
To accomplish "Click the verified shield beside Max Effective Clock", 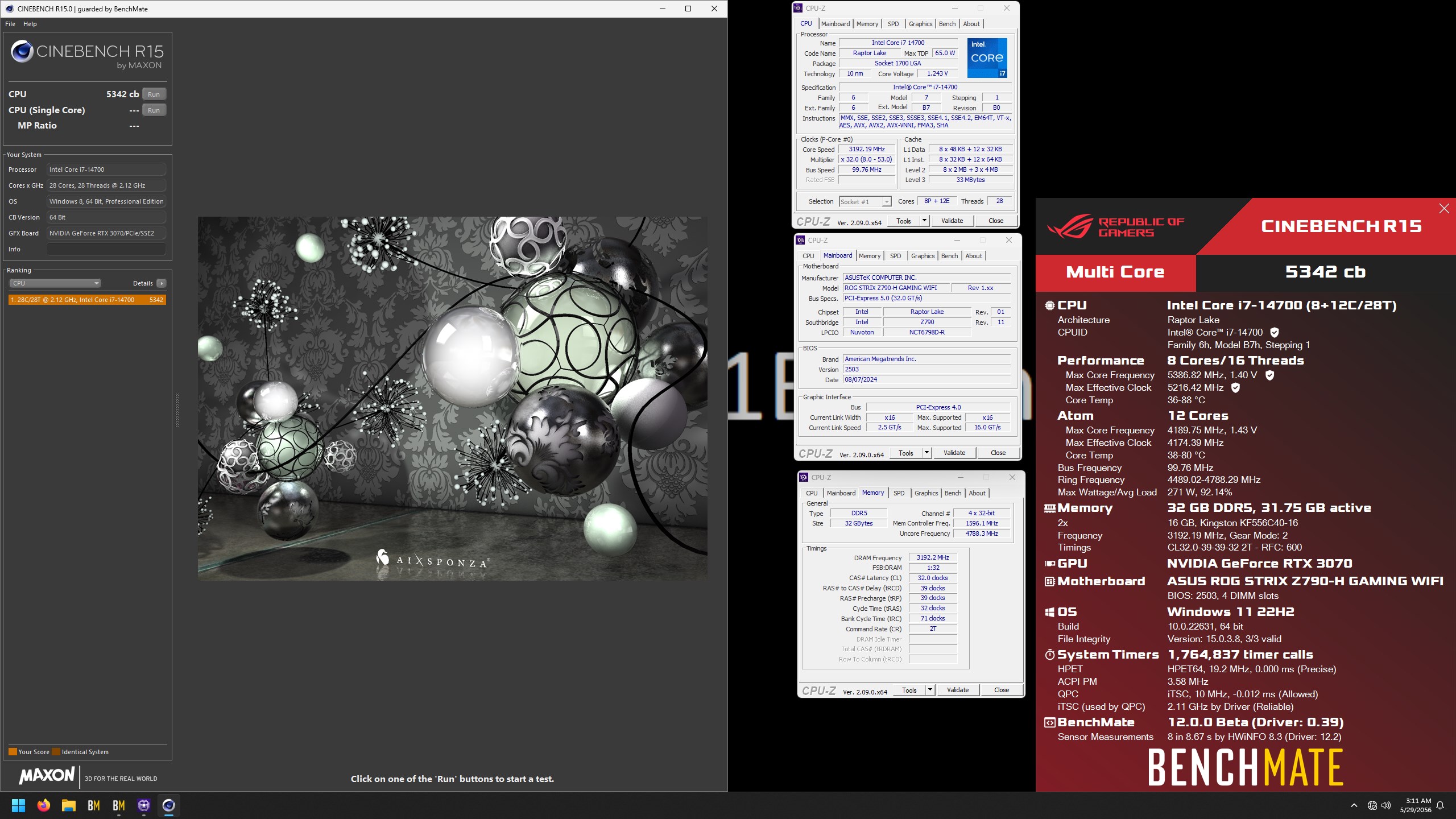I will pyautogui.click(x=1235, y=387).
